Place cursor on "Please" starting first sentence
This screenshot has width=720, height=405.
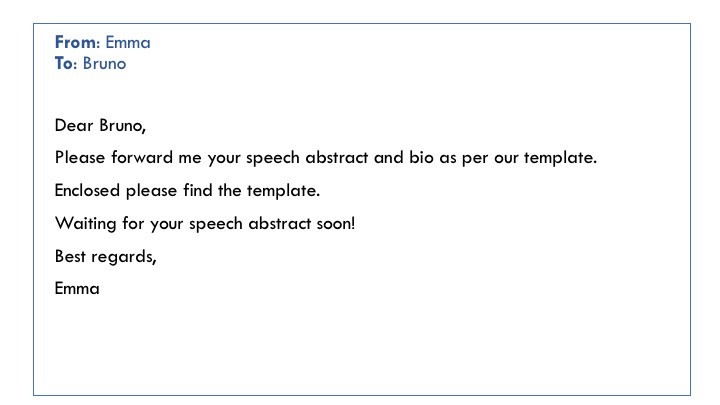(x=80, y=158)
